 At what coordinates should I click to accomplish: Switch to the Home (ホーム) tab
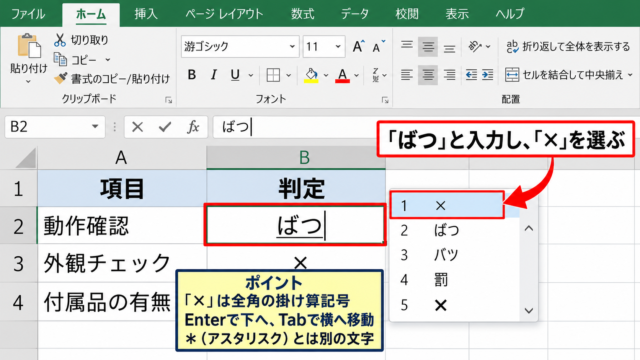pyautogui.click(x=91, y=14)
